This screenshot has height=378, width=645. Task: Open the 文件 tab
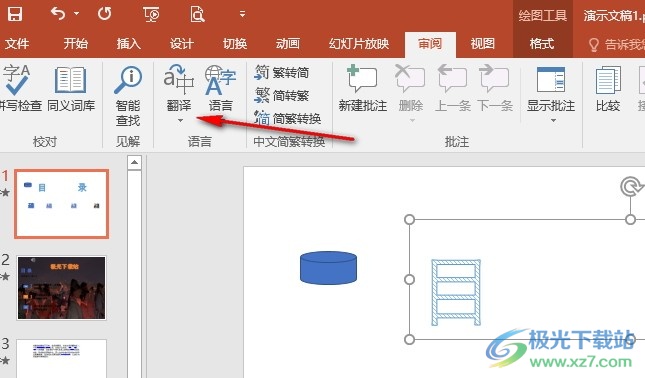tap(17, 44)
